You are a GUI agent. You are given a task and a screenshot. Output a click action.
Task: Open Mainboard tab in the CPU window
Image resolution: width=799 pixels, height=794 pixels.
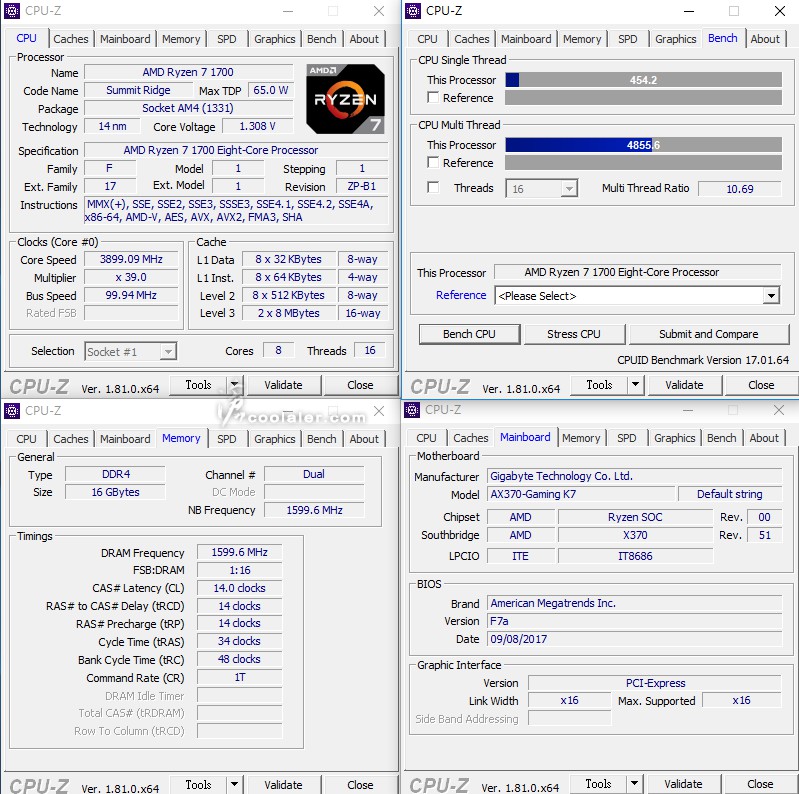(125, 39)
